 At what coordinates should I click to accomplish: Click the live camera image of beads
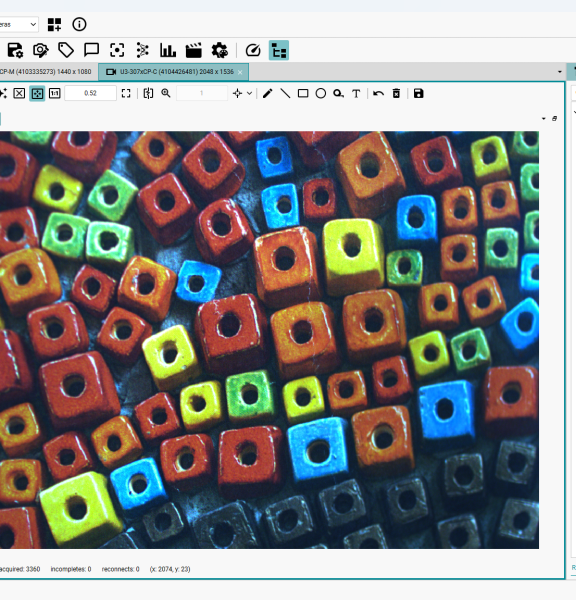coord(269,340)
